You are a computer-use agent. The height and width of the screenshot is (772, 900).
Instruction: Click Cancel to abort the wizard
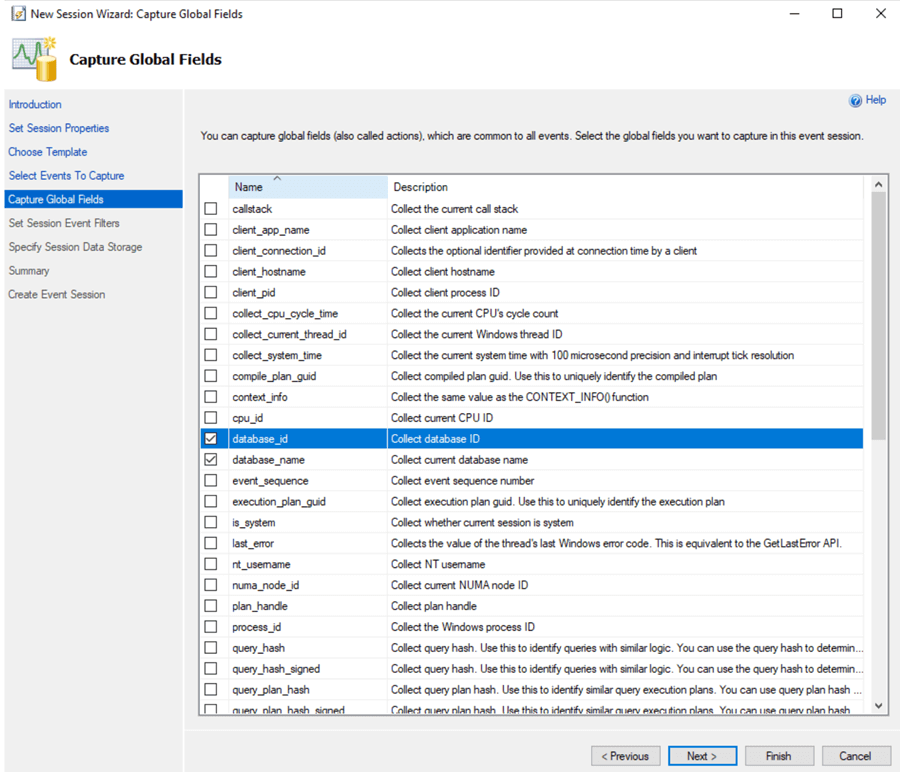[x=856, y=755]
